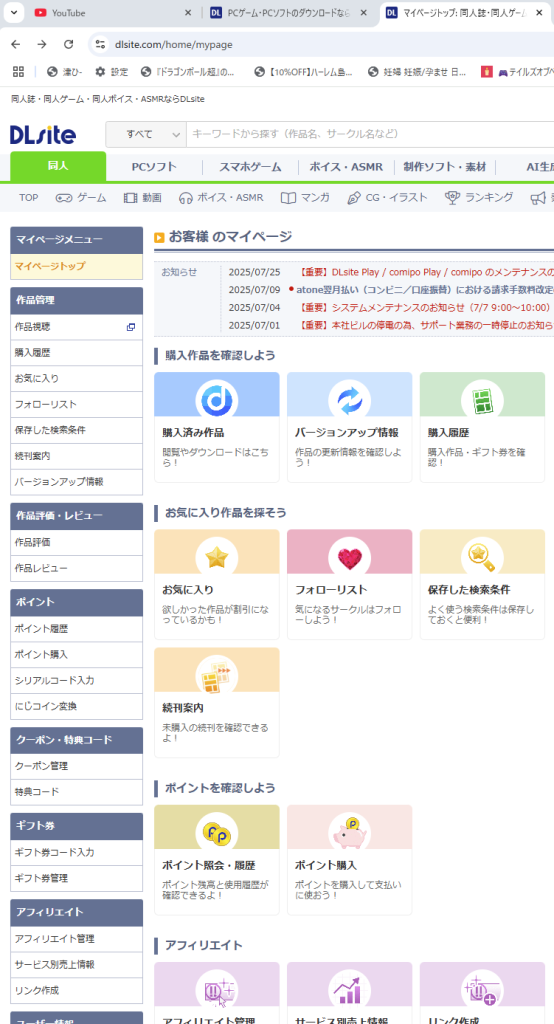Viewport: 554px width, 1024px height.
Task: Open the CG・イラスト pen category
Action: tap(387, 197)
